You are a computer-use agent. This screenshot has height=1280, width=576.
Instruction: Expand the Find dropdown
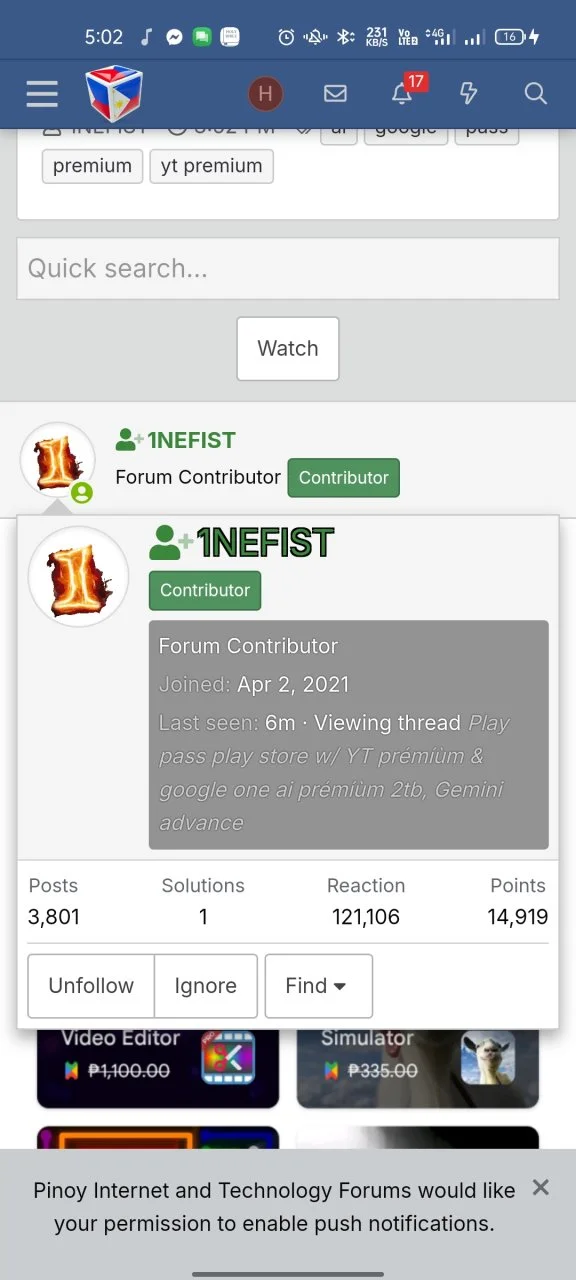318,986
